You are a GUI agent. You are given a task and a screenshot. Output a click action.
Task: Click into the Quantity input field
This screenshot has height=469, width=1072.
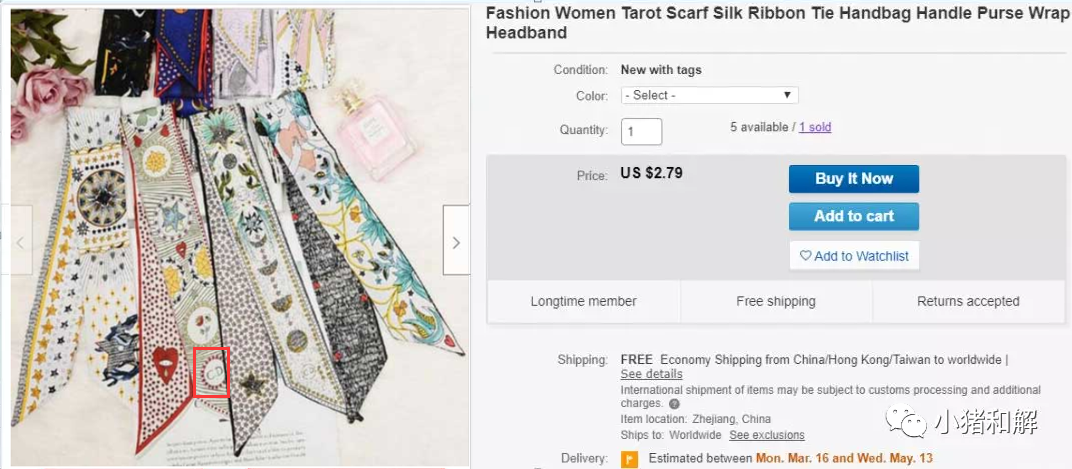click(641, 131)
